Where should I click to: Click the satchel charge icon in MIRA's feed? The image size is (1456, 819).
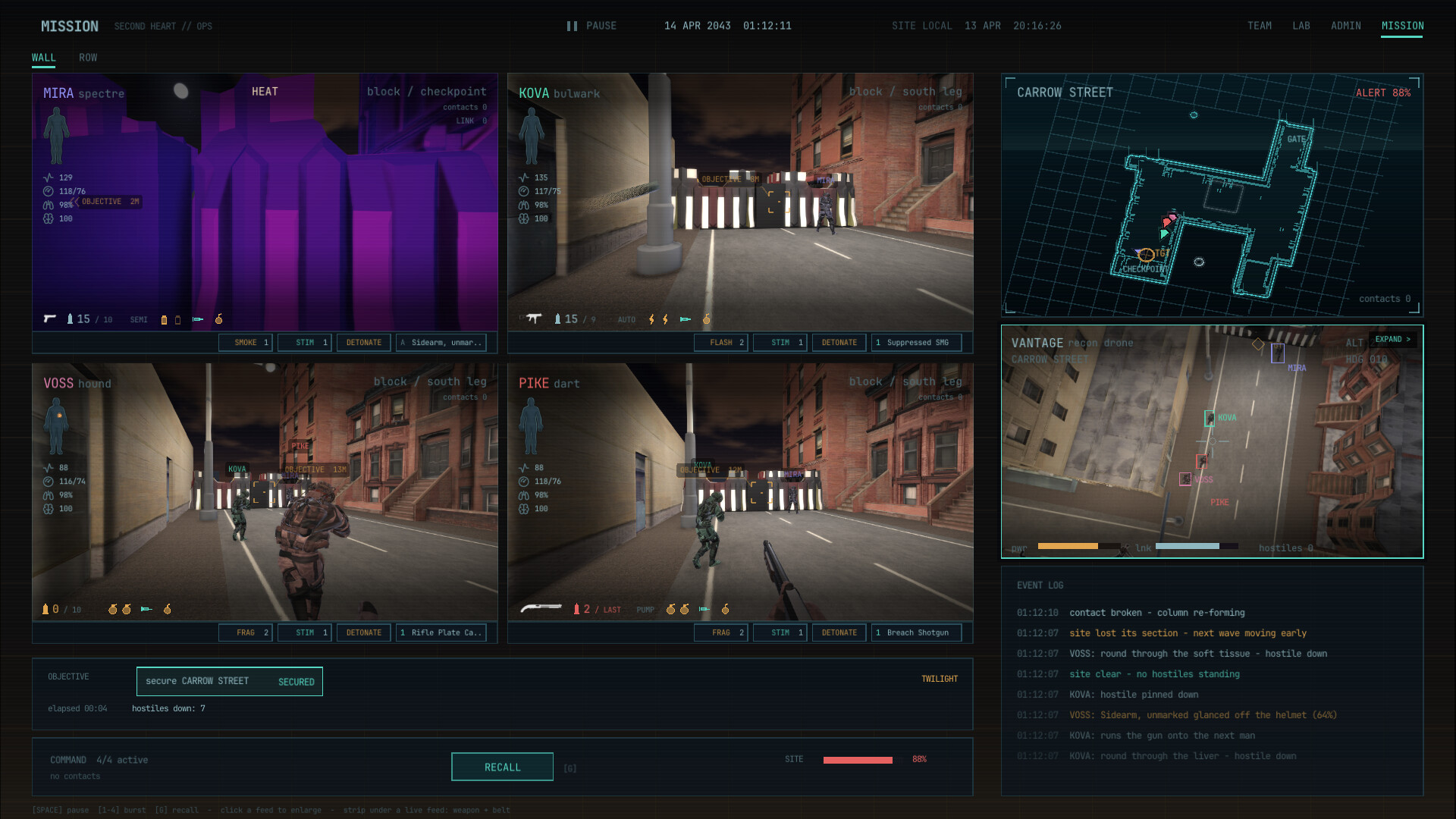tap(219, 319)
